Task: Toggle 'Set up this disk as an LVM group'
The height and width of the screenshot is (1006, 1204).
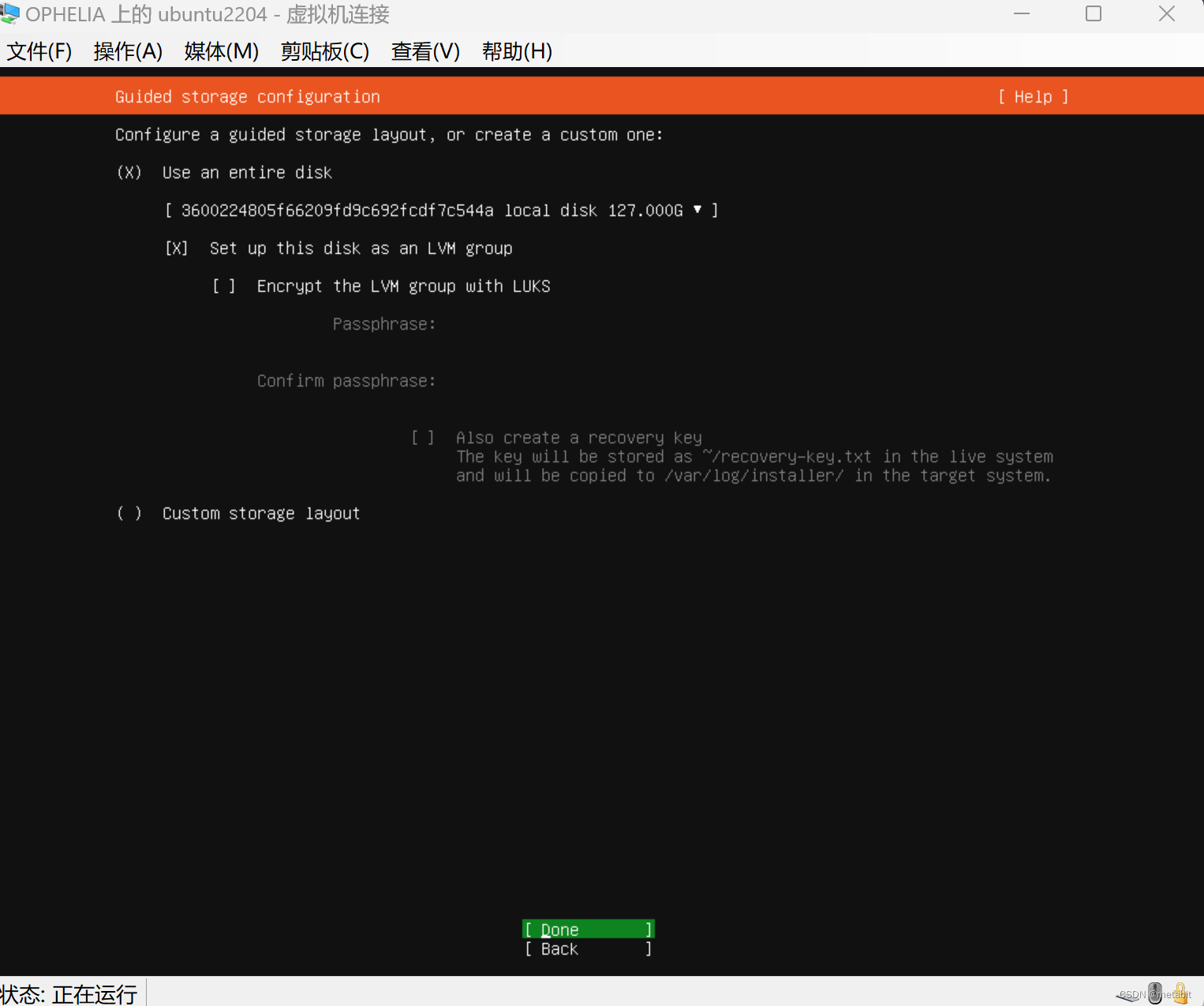Action: coord(177,248)
